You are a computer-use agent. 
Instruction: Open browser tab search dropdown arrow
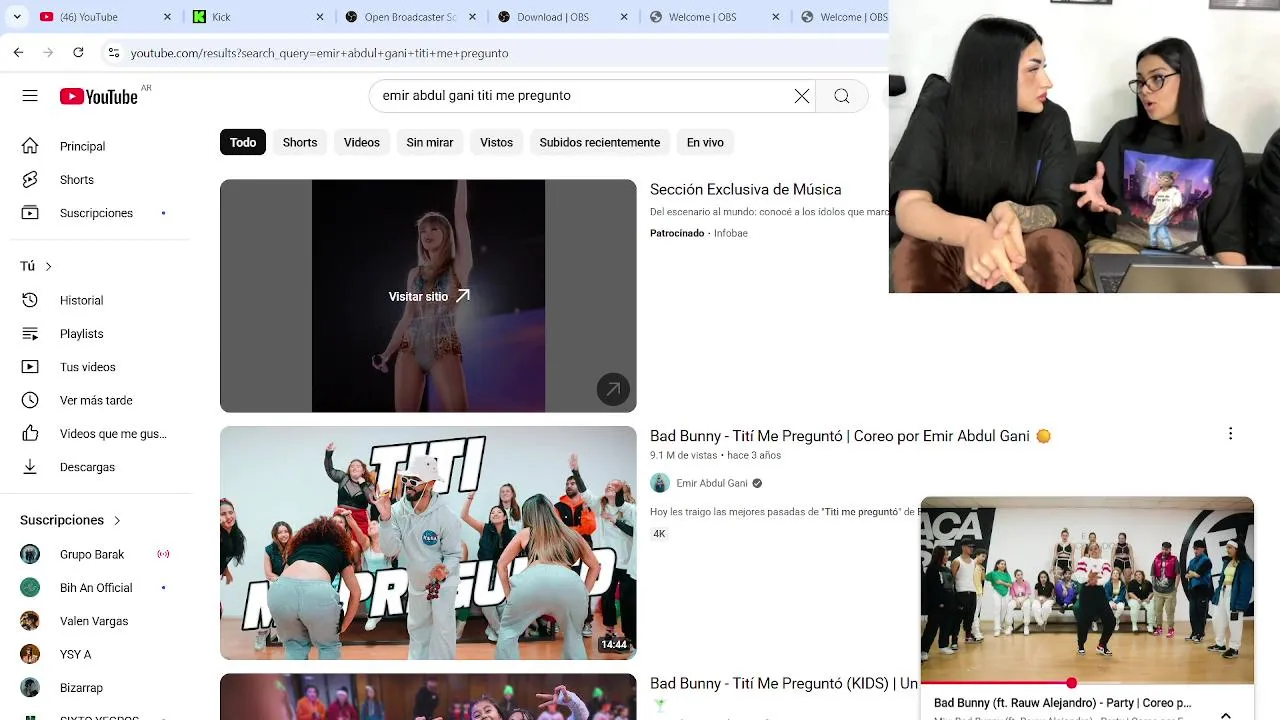point(16,17)
